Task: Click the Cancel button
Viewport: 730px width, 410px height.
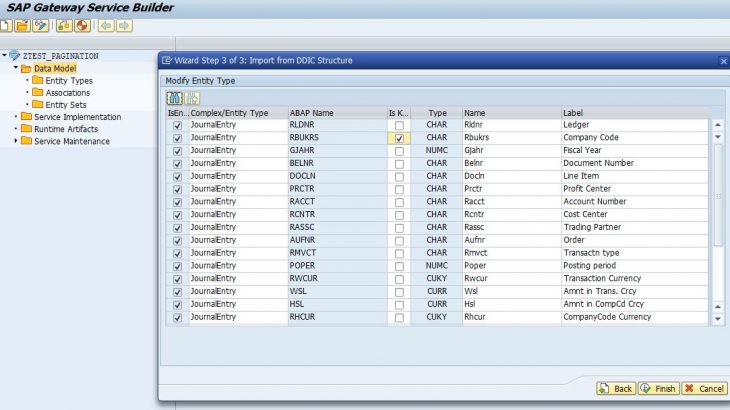Action: pyautogui.click(x=704, y=389)
